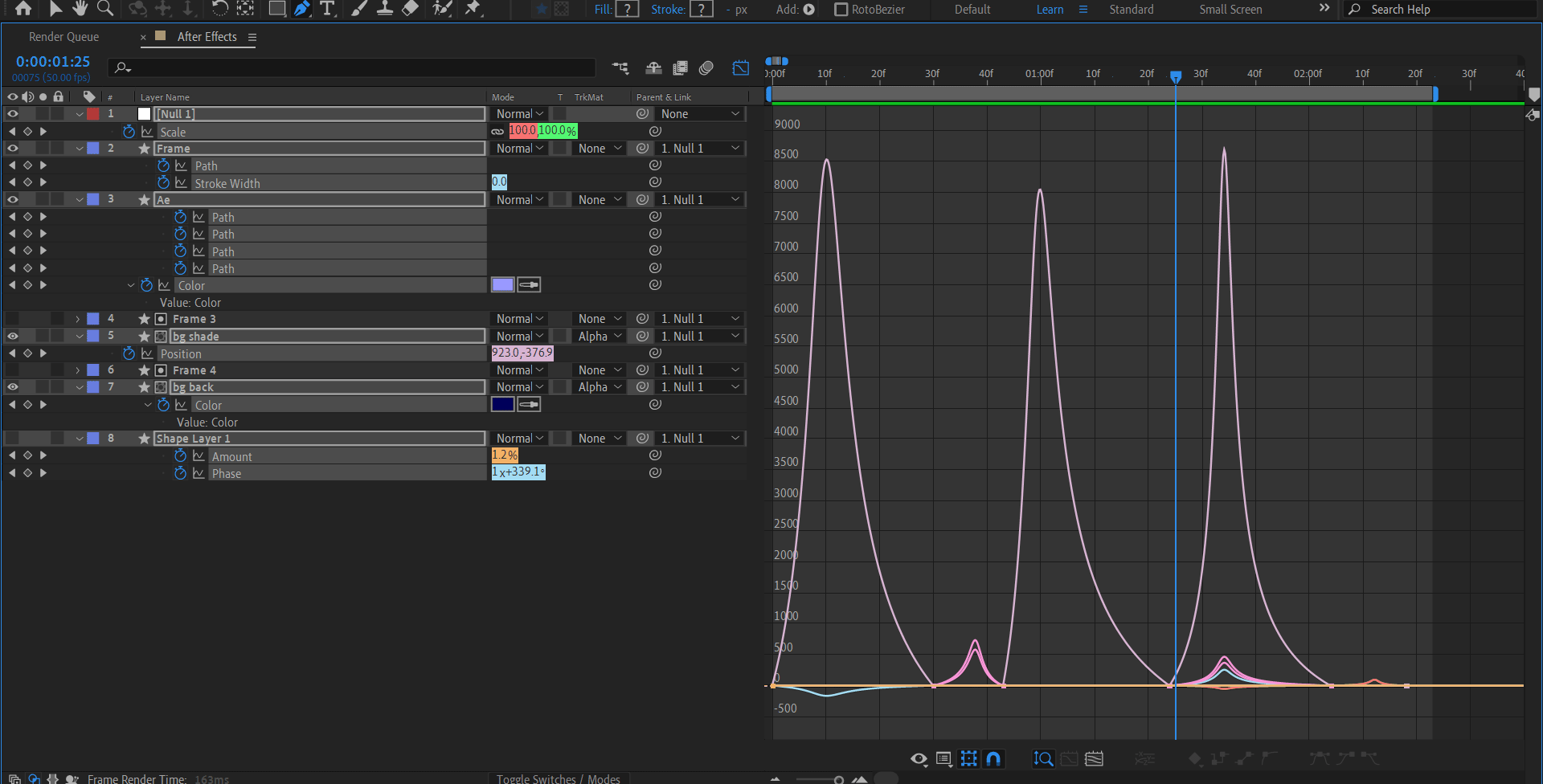
Task: Toggle the Graph Editor button
Action: coord(740,68)
